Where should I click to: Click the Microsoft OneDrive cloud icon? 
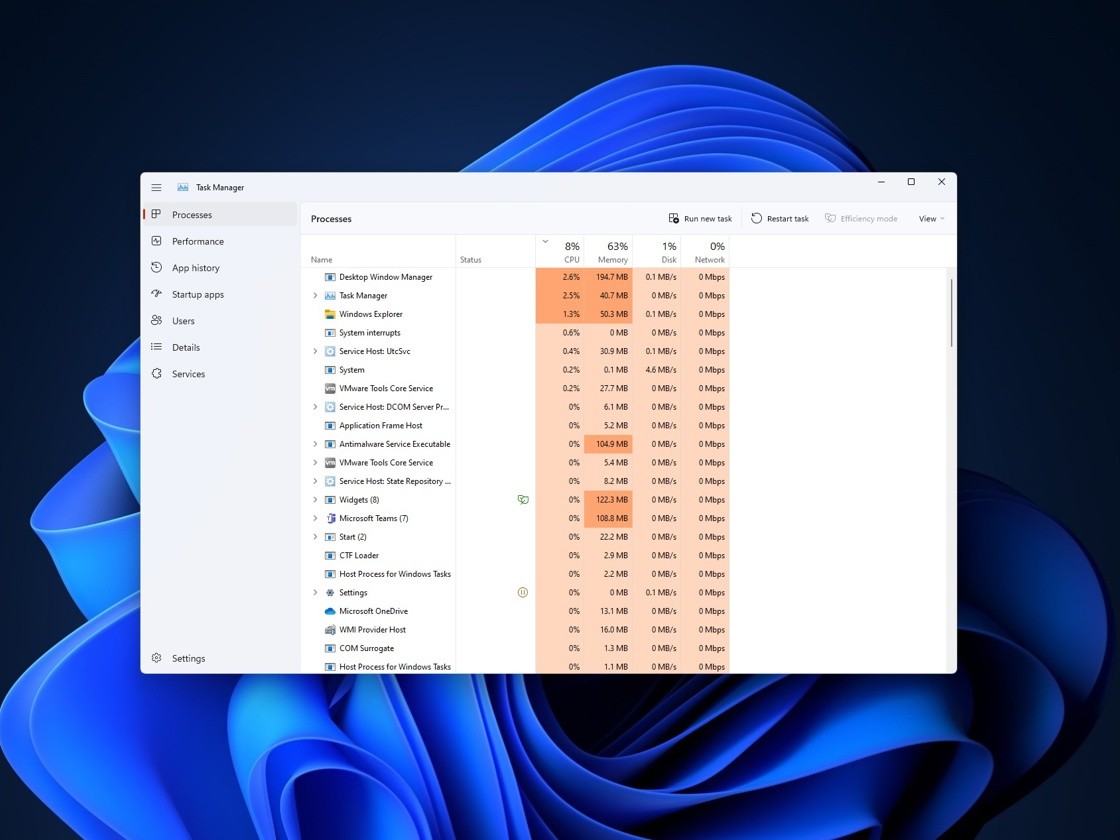[x=330, y=611]
